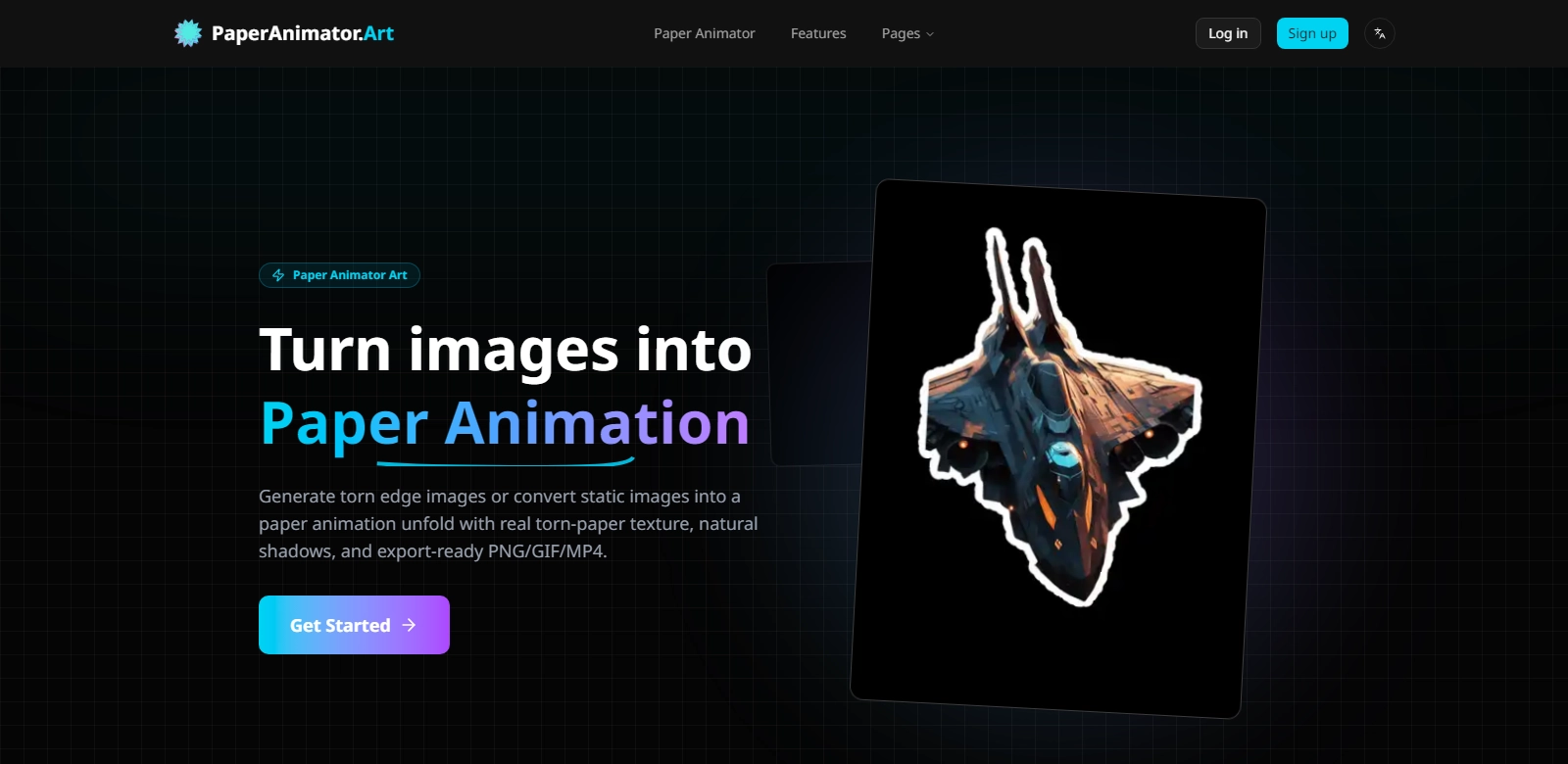
Task: Click the Turn images into heading
Action: tap(505, 350)
